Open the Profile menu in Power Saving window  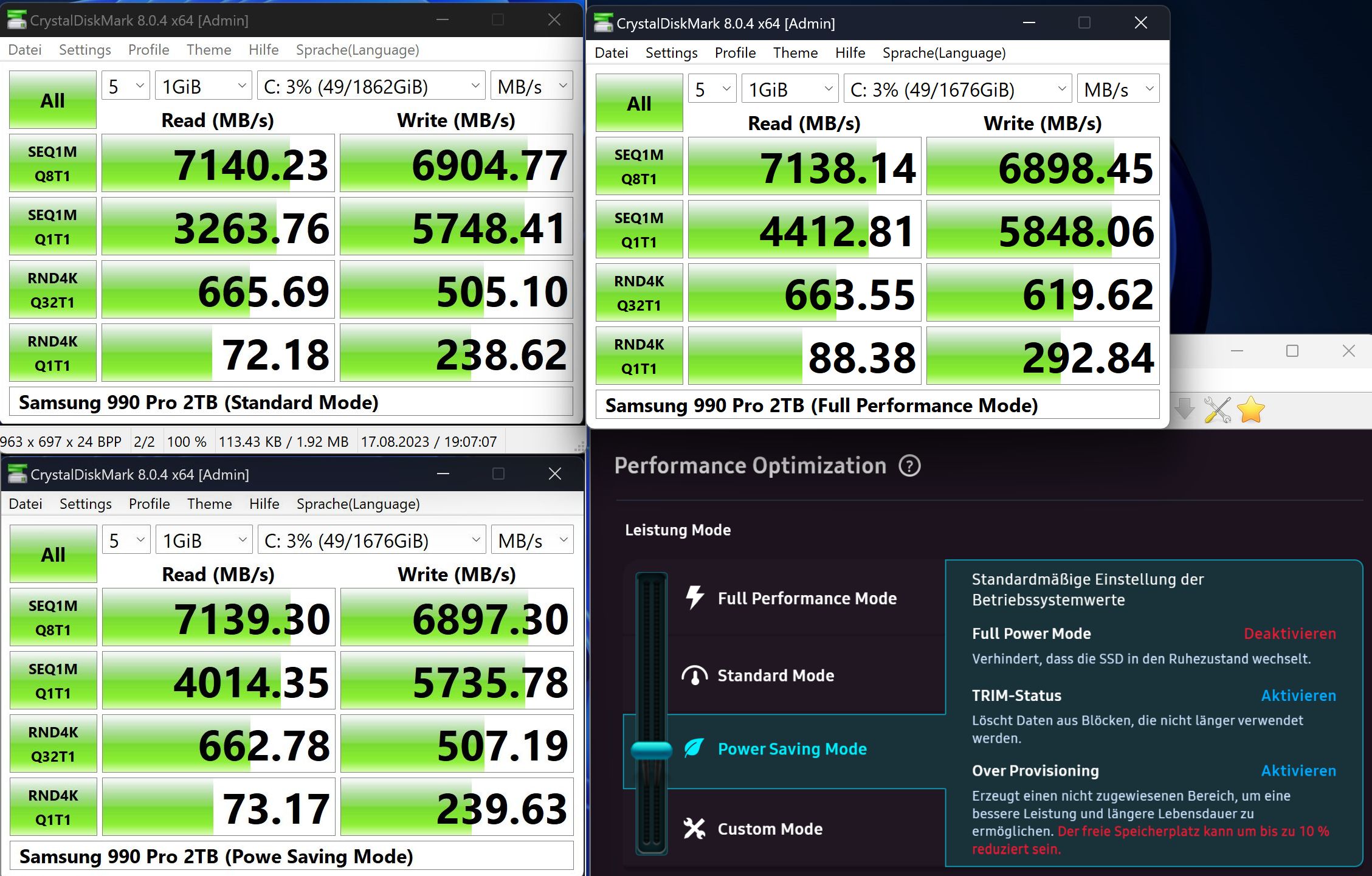click(x=149, y=504)
